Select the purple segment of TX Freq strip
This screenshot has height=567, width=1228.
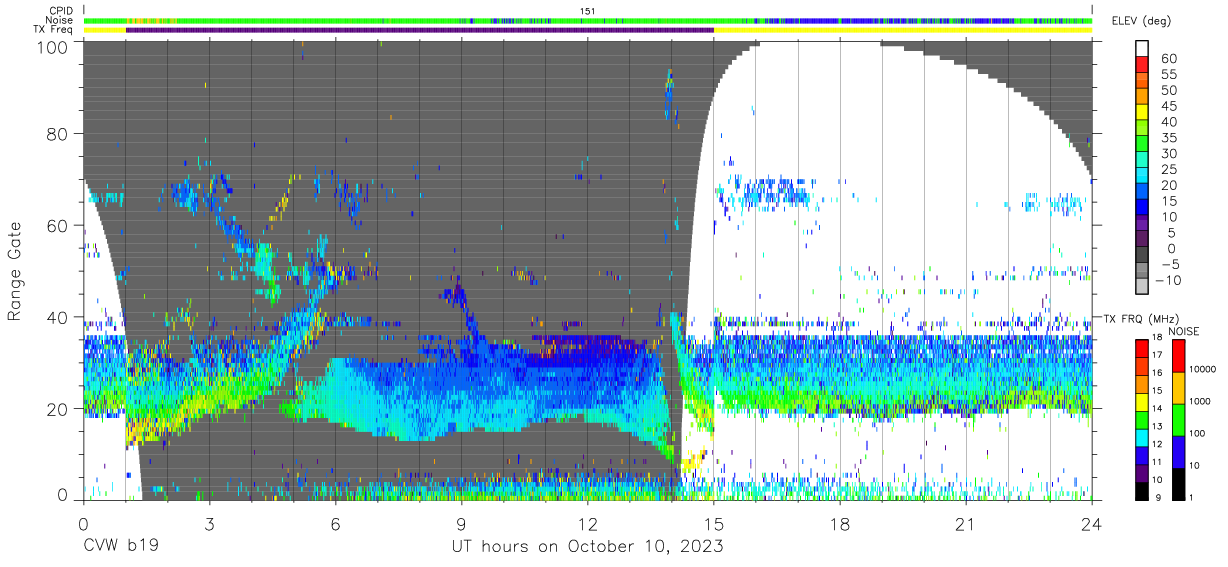click(x=420, y=30)
